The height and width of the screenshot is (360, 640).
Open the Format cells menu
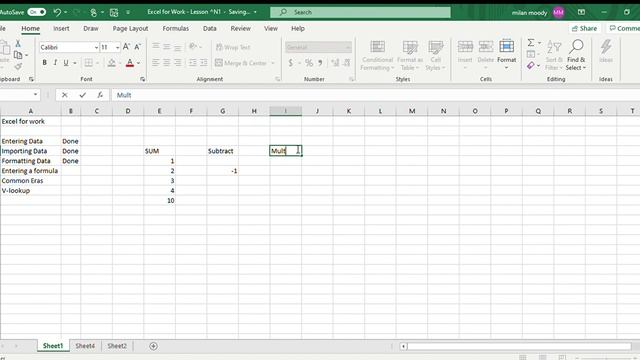tap(507, 55)
